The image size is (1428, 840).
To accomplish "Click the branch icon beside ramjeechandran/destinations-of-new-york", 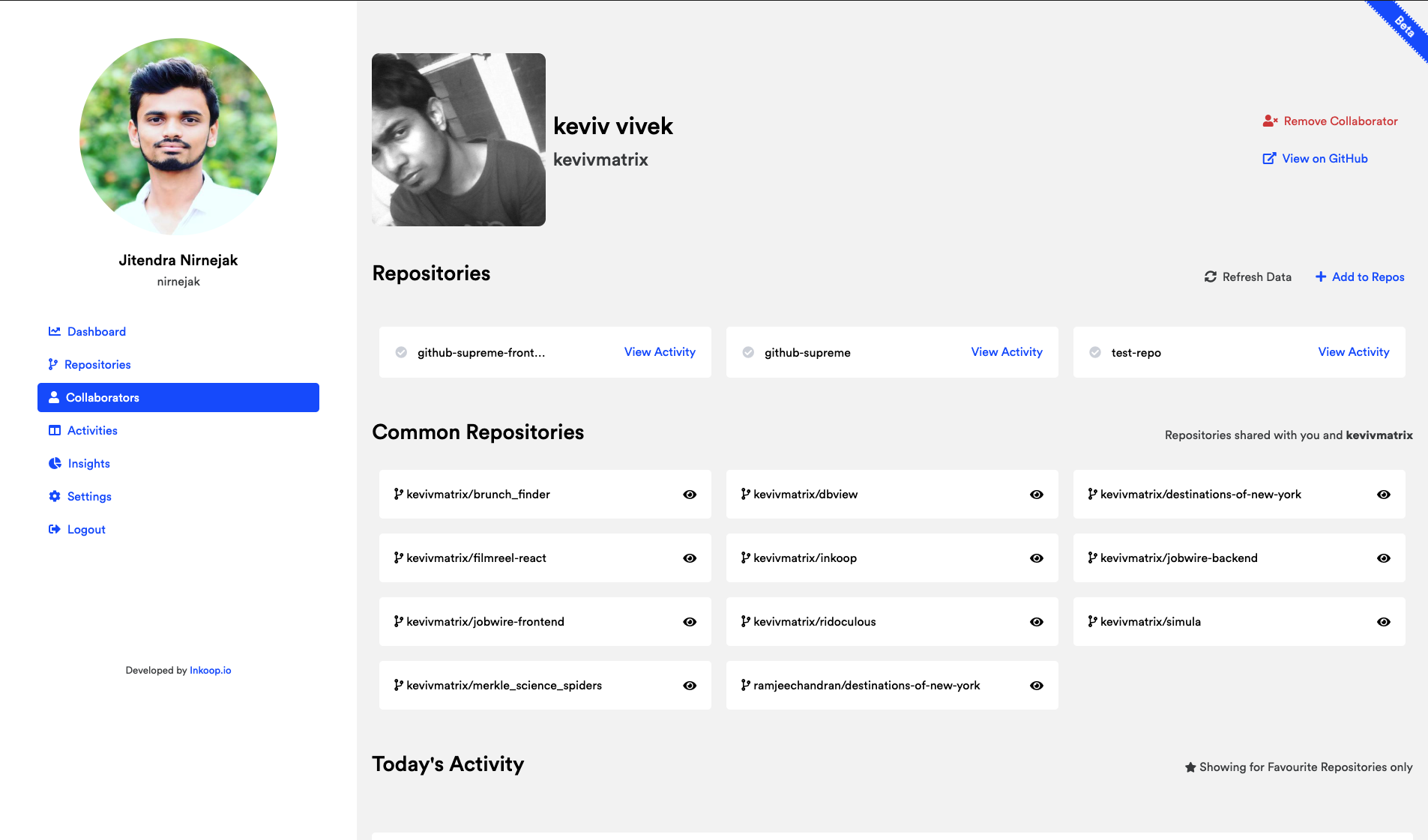I will pyautogui.click(x=745, y=685).
